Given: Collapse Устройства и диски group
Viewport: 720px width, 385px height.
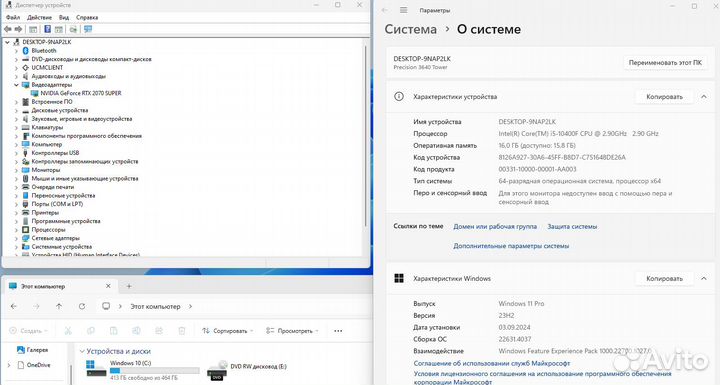Looking at the screenshot, I should [82, 351].
